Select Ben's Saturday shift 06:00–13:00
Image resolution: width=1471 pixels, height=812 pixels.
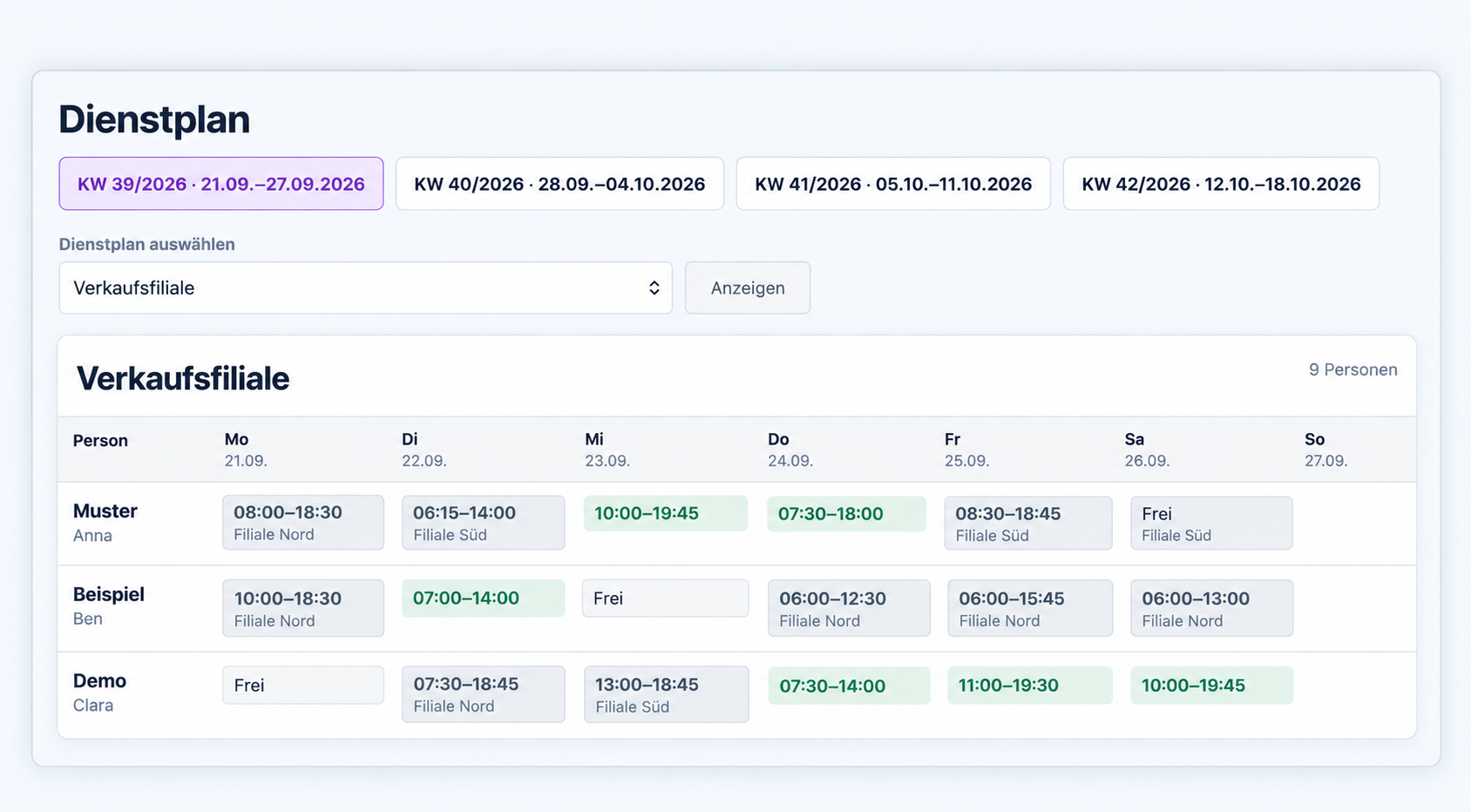tap(1212, 608)
